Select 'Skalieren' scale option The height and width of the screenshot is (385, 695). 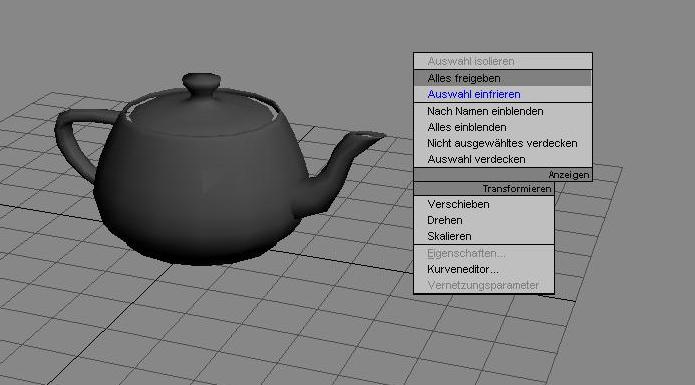(x=484, y=236)
